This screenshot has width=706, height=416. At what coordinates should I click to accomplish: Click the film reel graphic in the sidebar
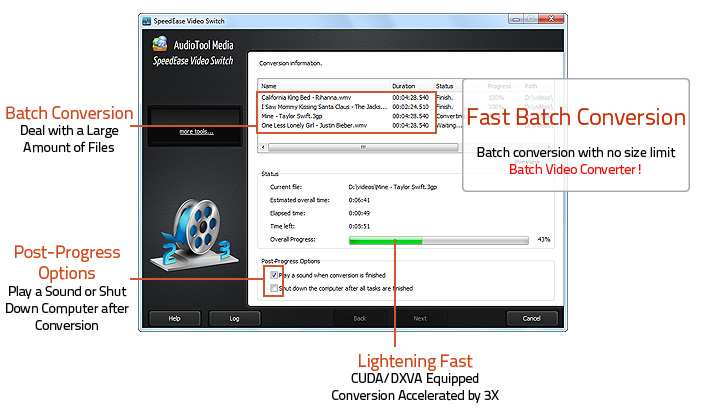(x=196, y=233)
